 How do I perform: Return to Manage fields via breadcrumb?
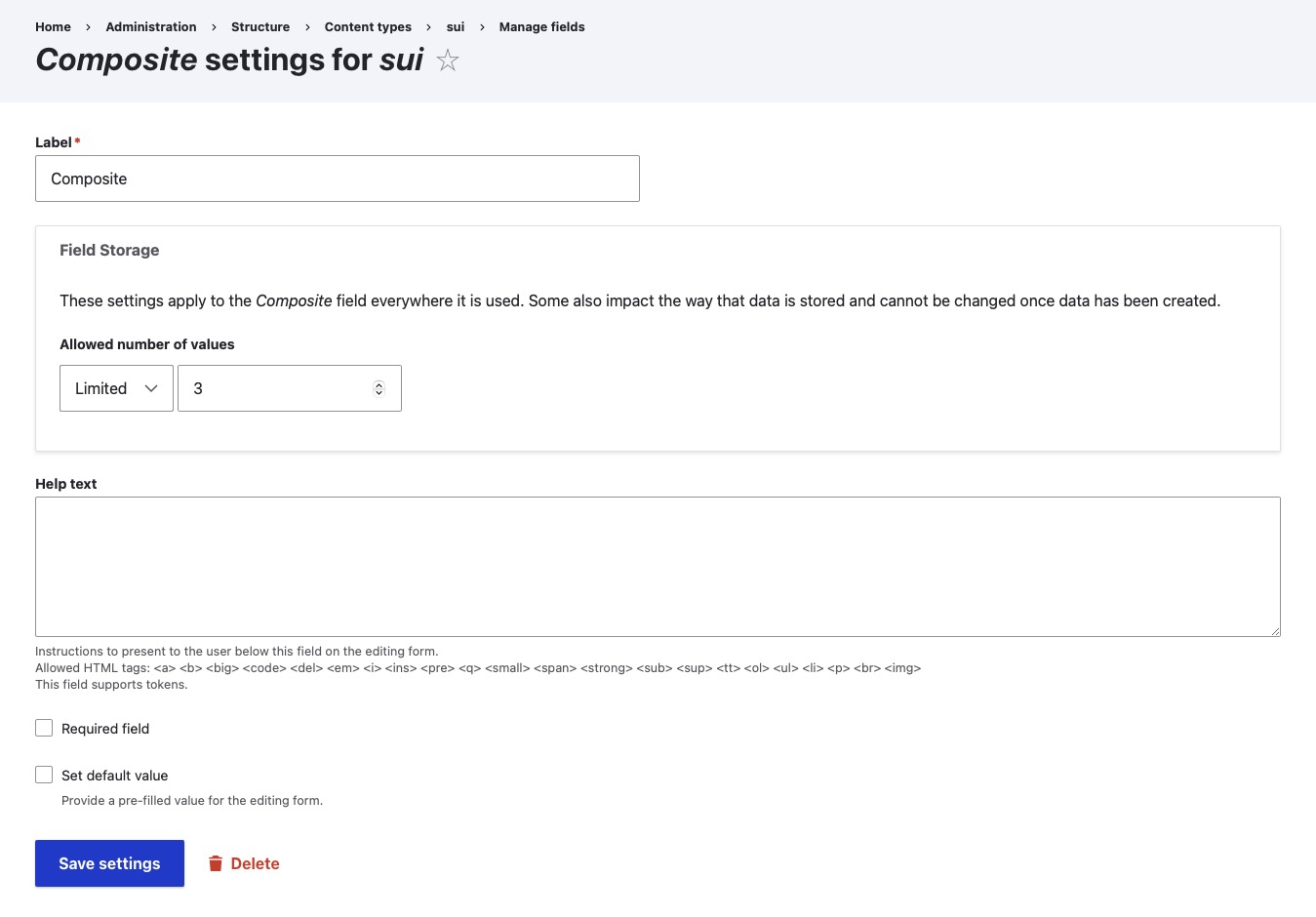point(541,26)
